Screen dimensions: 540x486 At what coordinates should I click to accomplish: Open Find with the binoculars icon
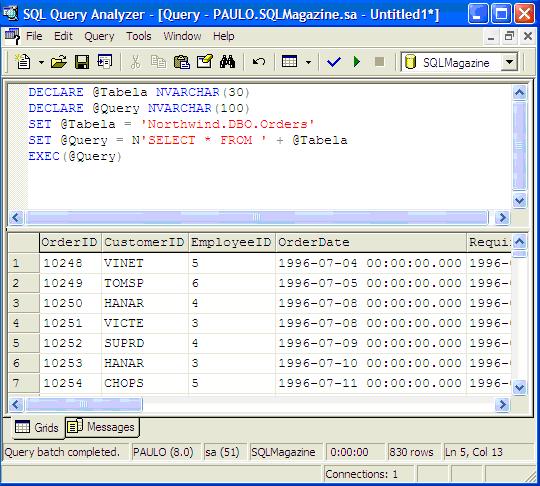pos(227,62)
